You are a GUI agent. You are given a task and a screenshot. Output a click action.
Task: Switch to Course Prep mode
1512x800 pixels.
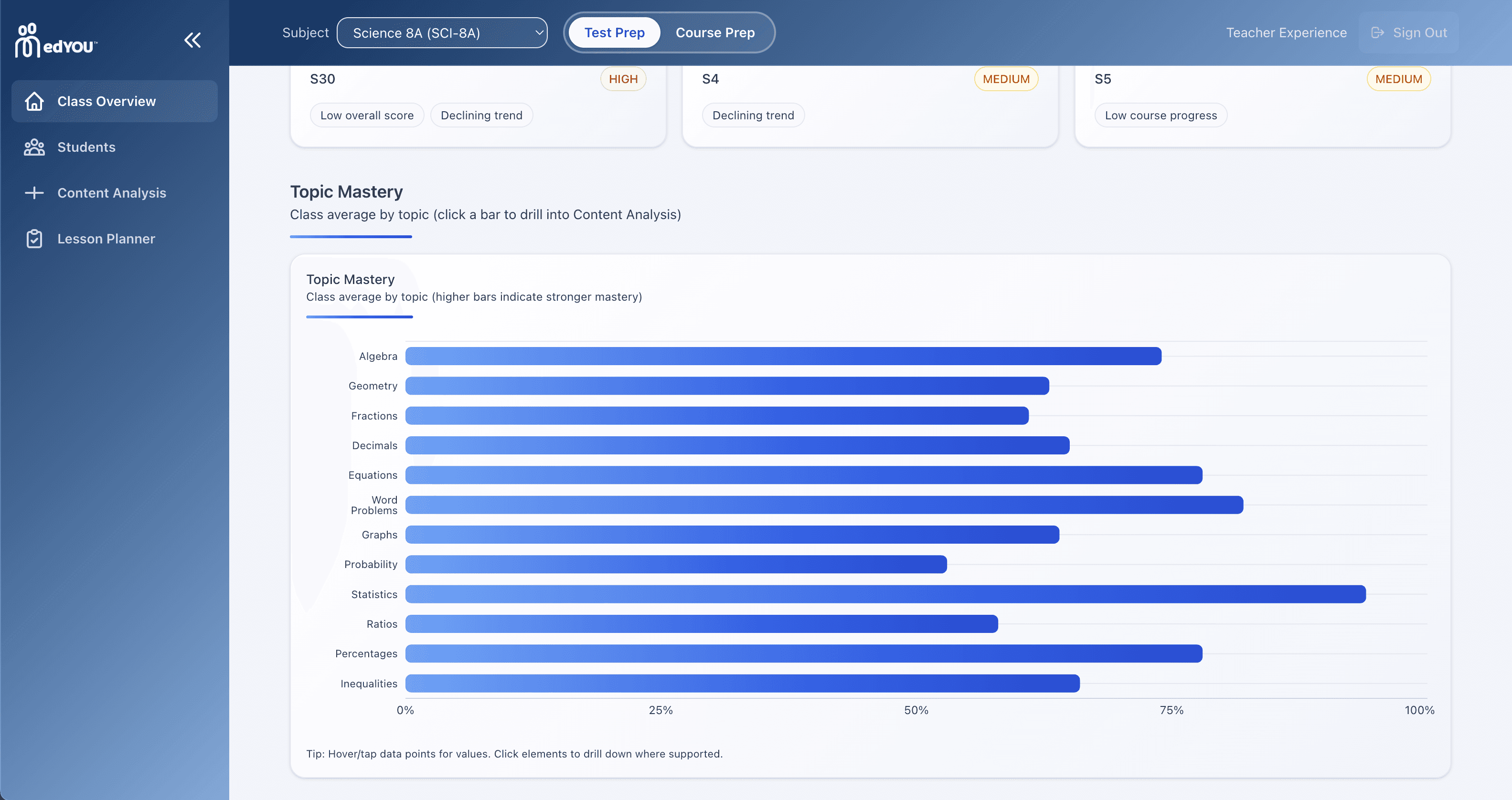click(714, 33)
